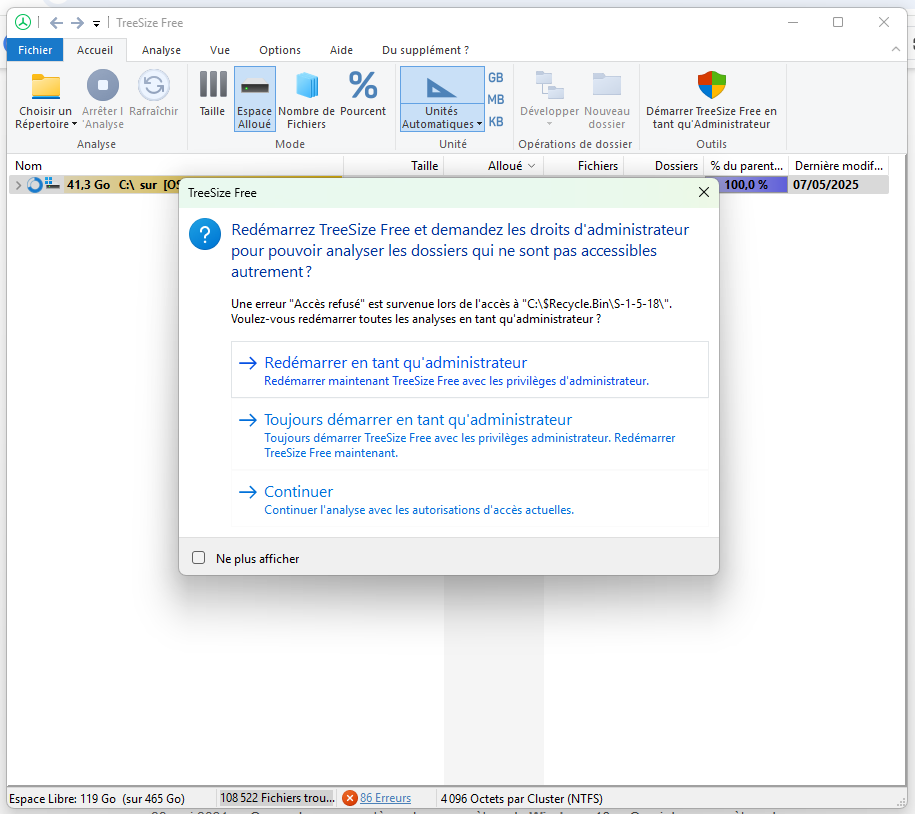Click the 4 096 Octets par Cluster status

(x=522, y=798)
